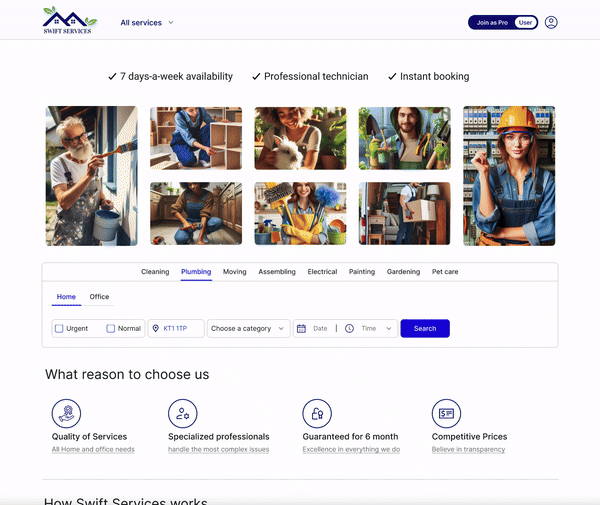Click the Guaranteed for 6 month icon
600x505 pixels.
317,413
